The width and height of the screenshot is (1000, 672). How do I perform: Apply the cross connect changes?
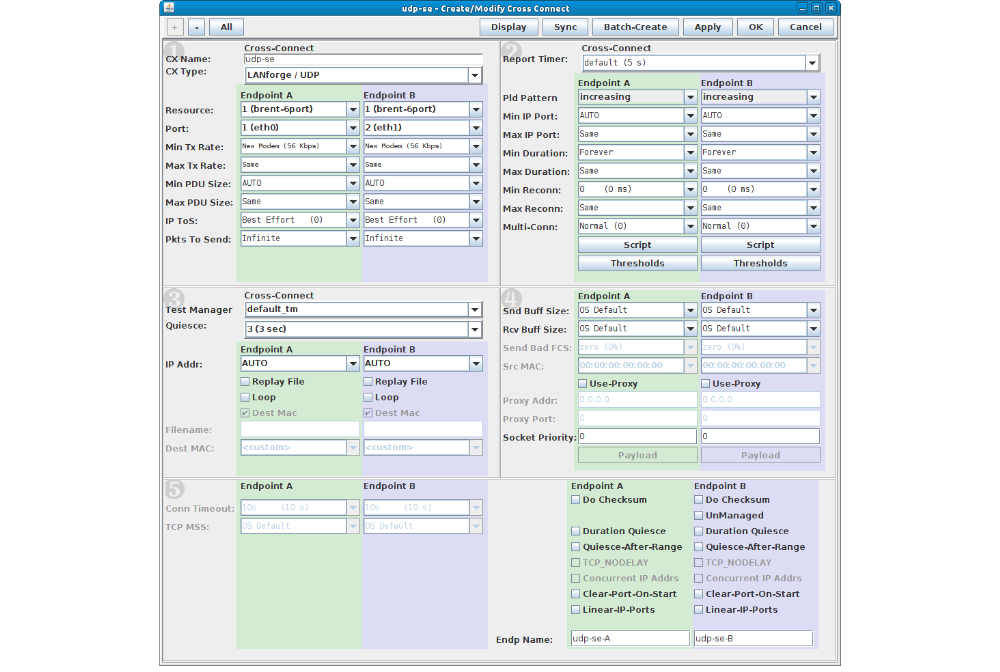[707, 27]
